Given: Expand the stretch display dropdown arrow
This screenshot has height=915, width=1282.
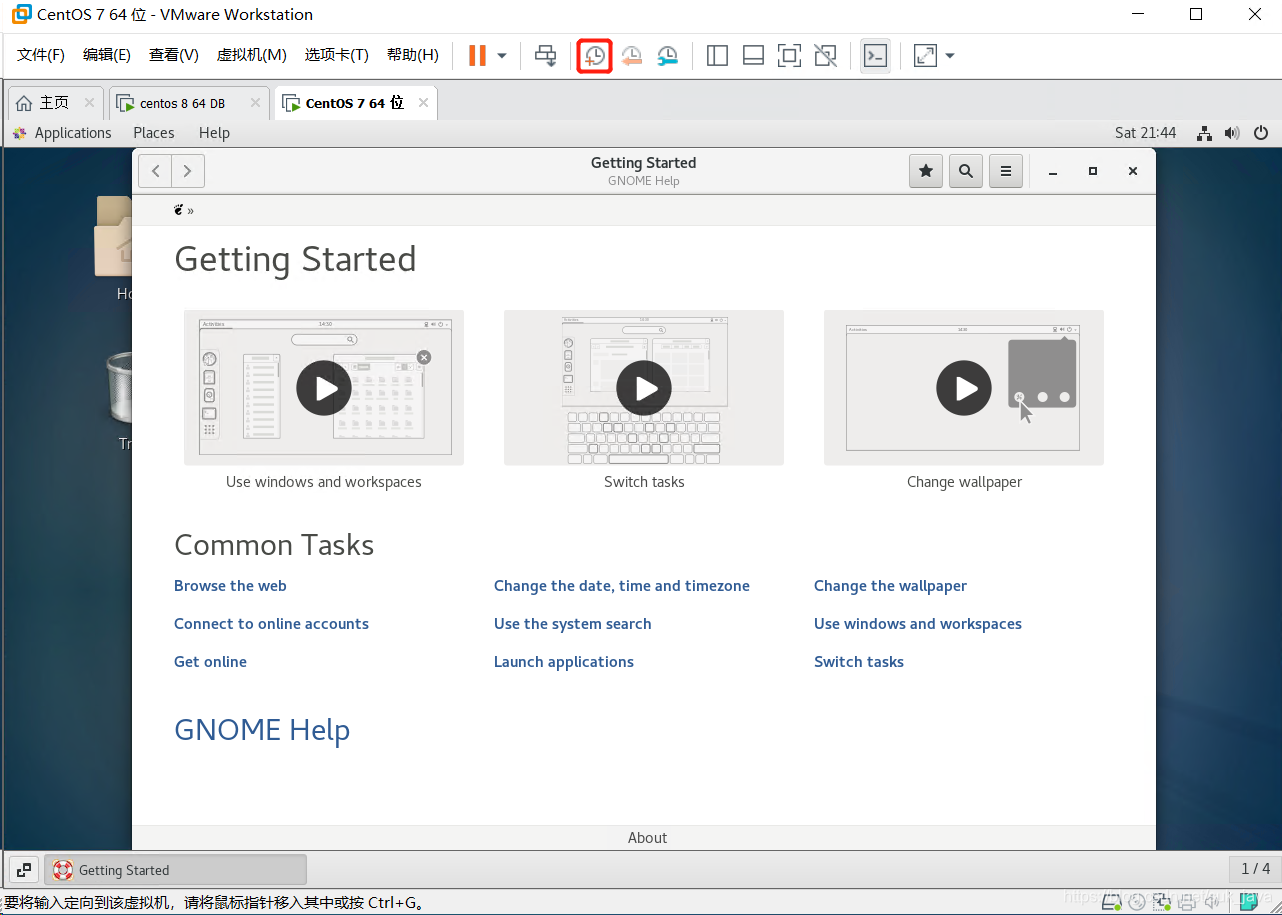Looking at the screenshot, I should [950, 56].
